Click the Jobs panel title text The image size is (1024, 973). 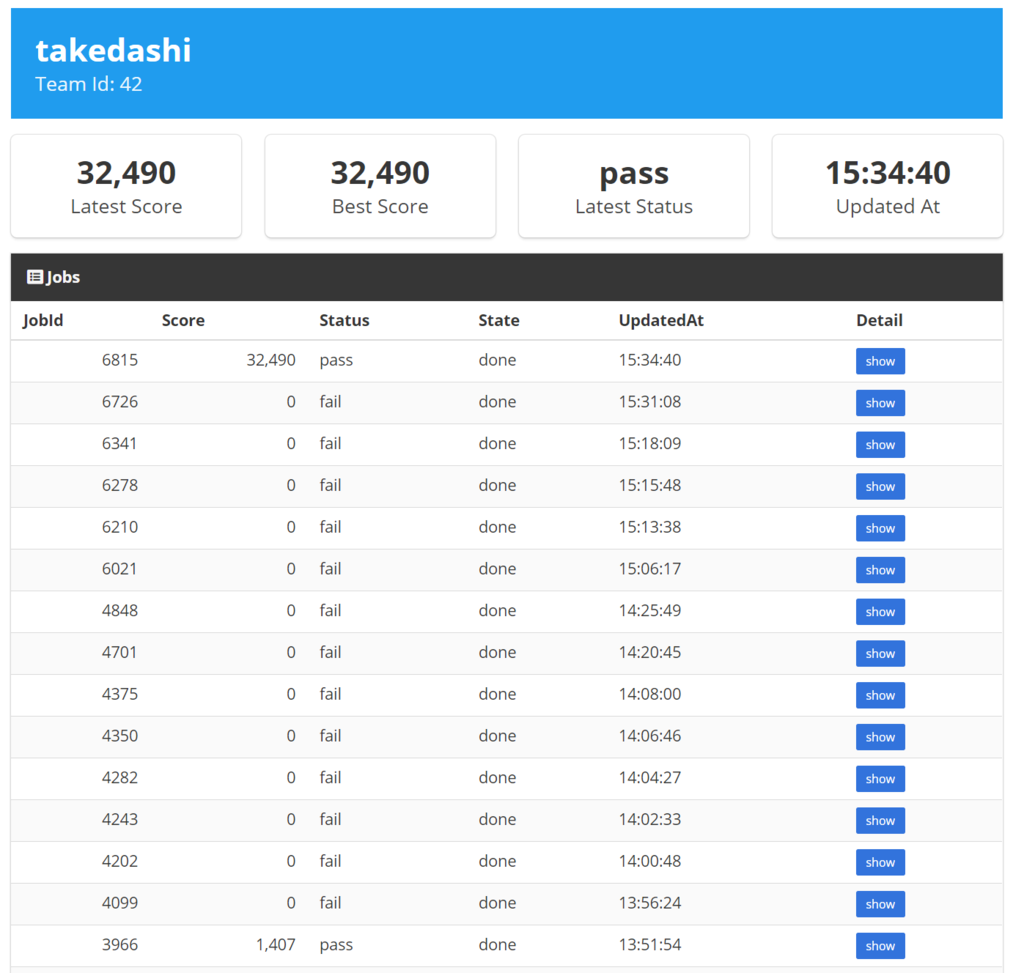[63, 277]
